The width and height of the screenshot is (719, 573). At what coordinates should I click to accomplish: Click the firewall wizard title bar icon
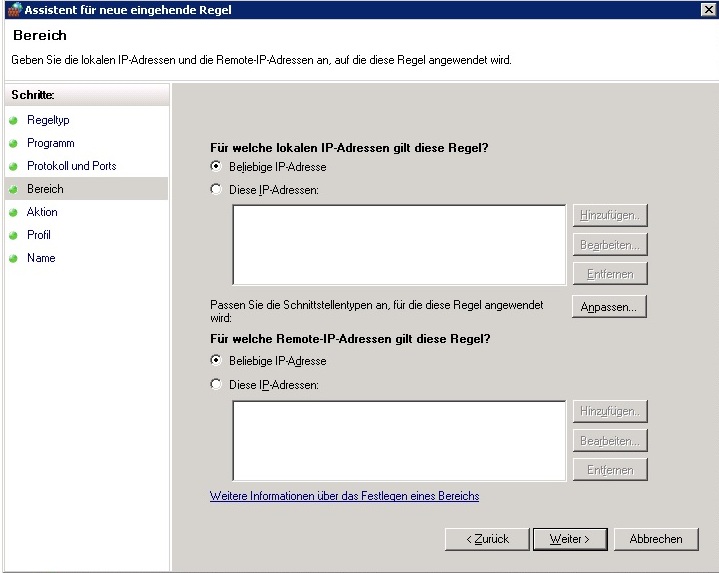coord(12,9)
